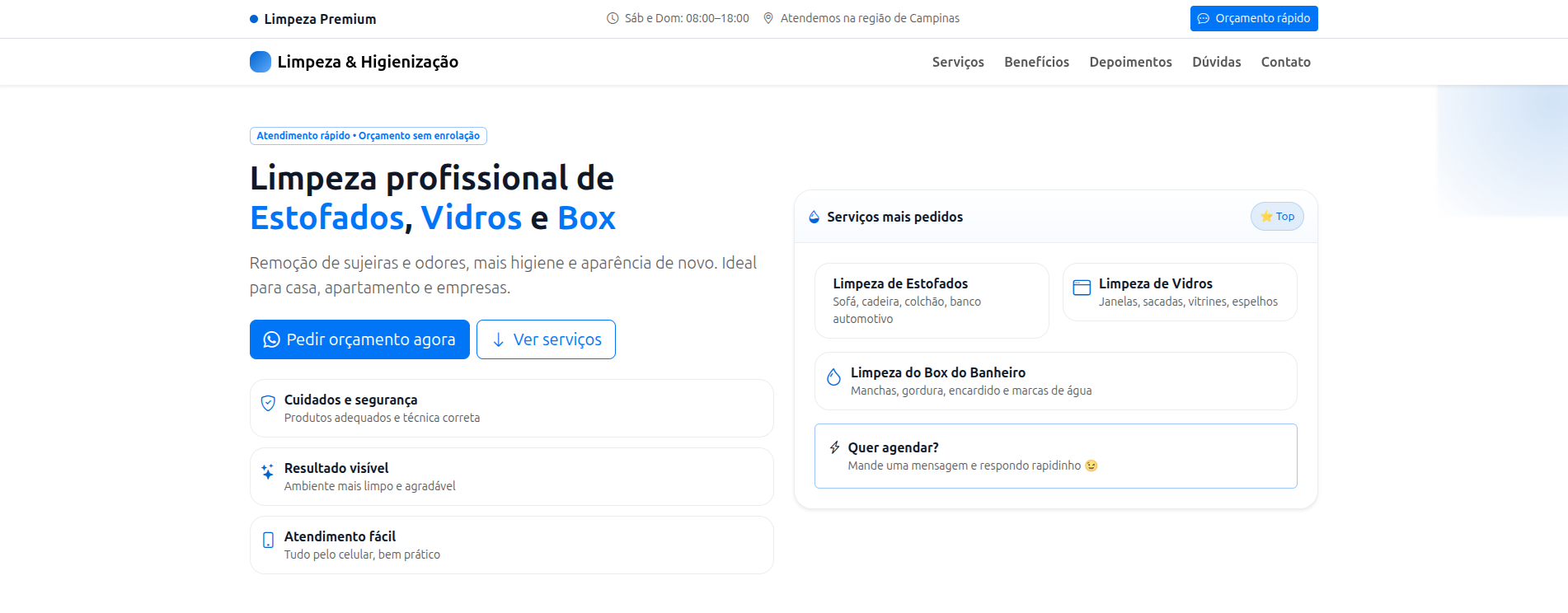
Task: Click 'Janelas, sacadas, vitrines, espelhos' text
Action: (1188, 302)
